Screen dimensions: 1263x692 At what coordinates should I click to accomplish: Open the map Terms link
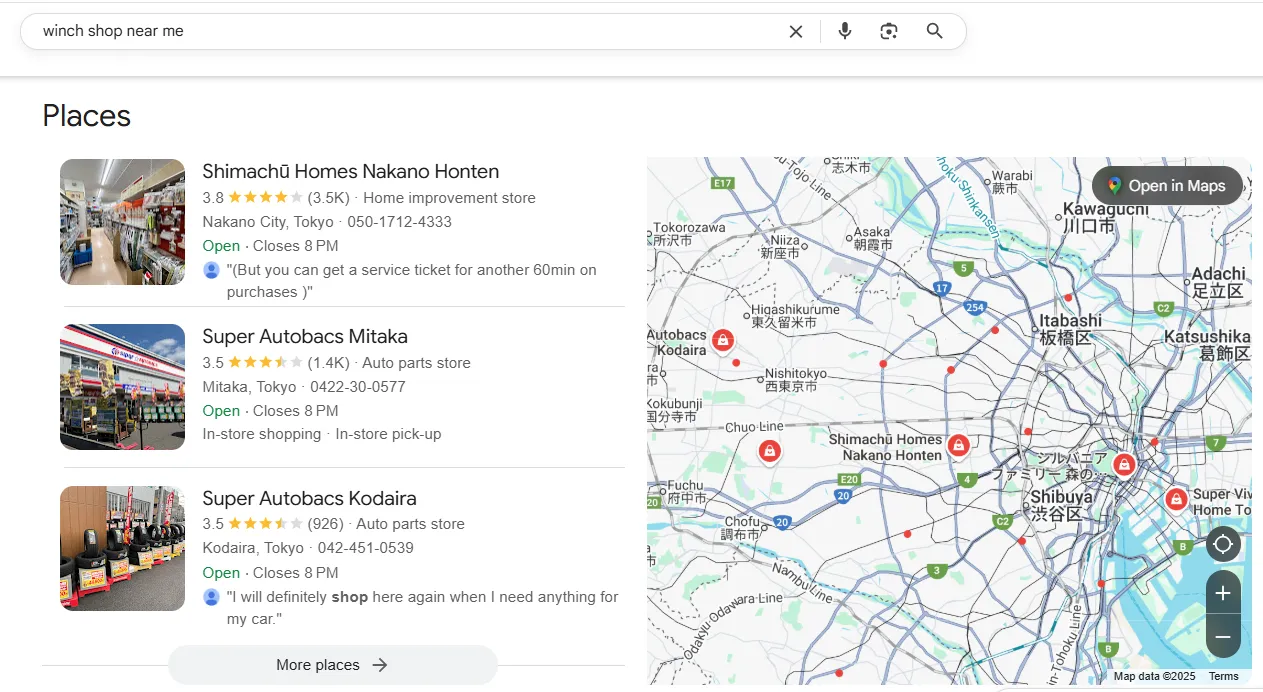1223,677
